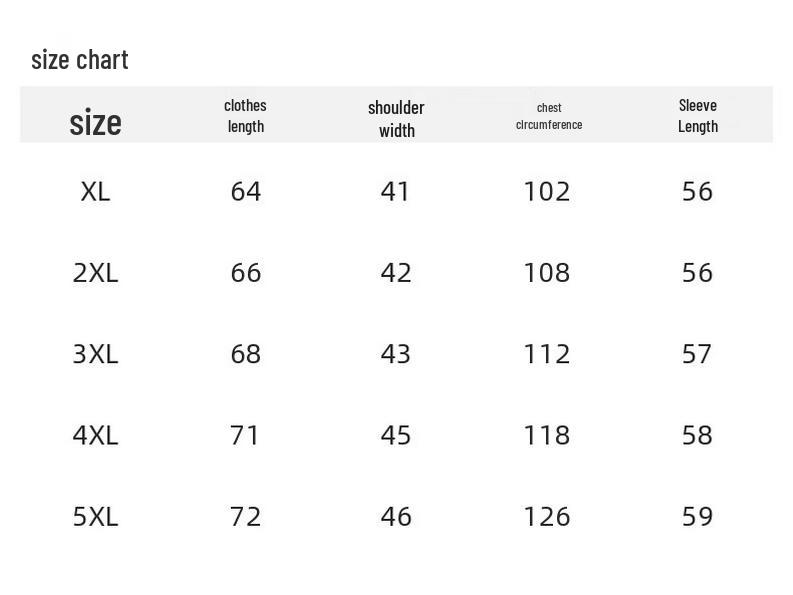Click the 'size' column header

(95, 122)
